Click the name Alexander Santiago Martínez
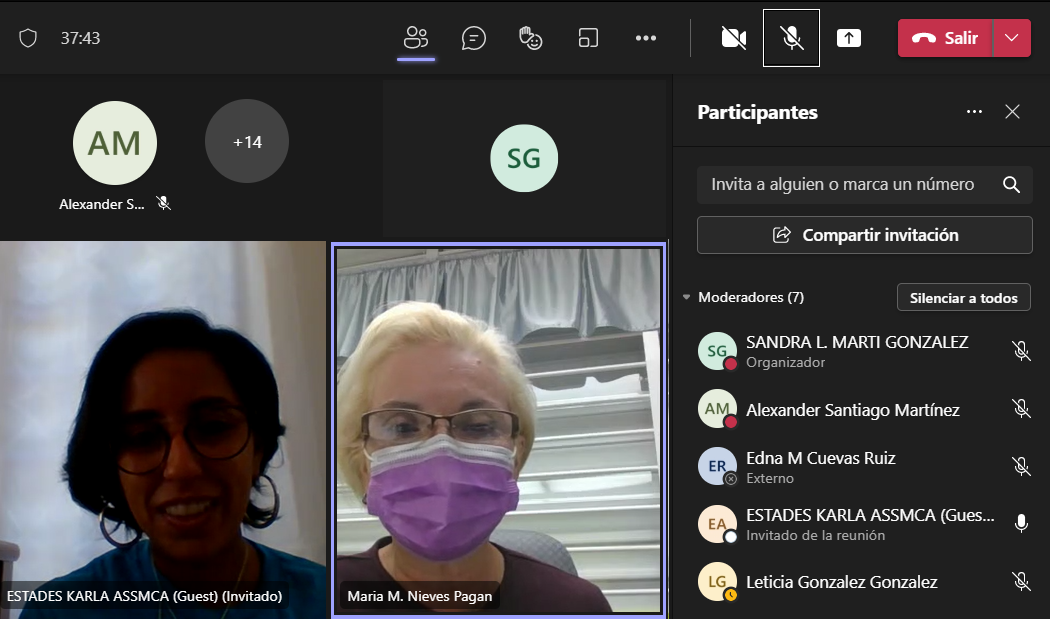 (852, 410)
